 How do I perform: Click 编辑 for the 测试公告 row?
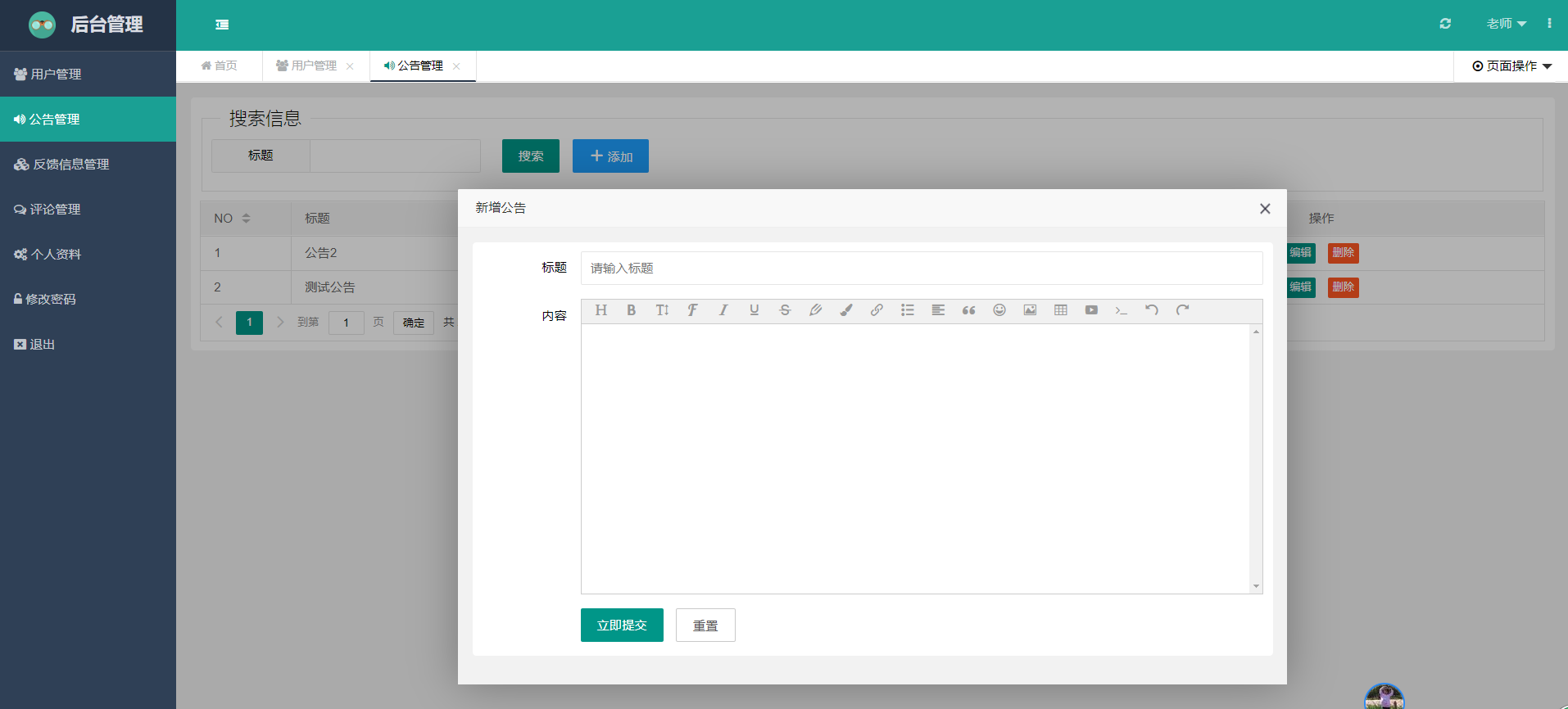point(1301,287)
